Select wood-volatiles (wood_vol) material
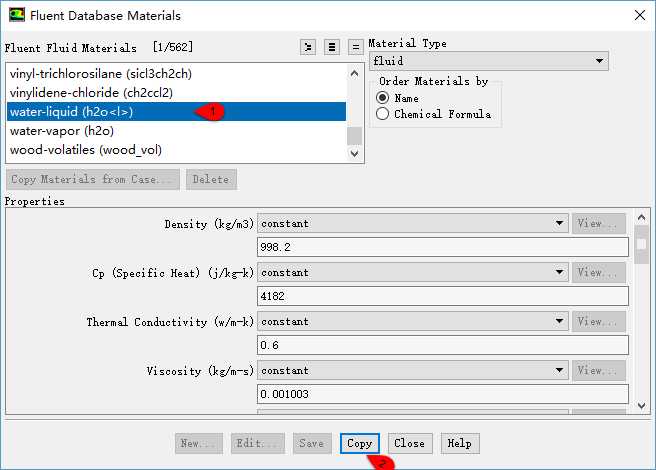 click(x=176, y=150)
